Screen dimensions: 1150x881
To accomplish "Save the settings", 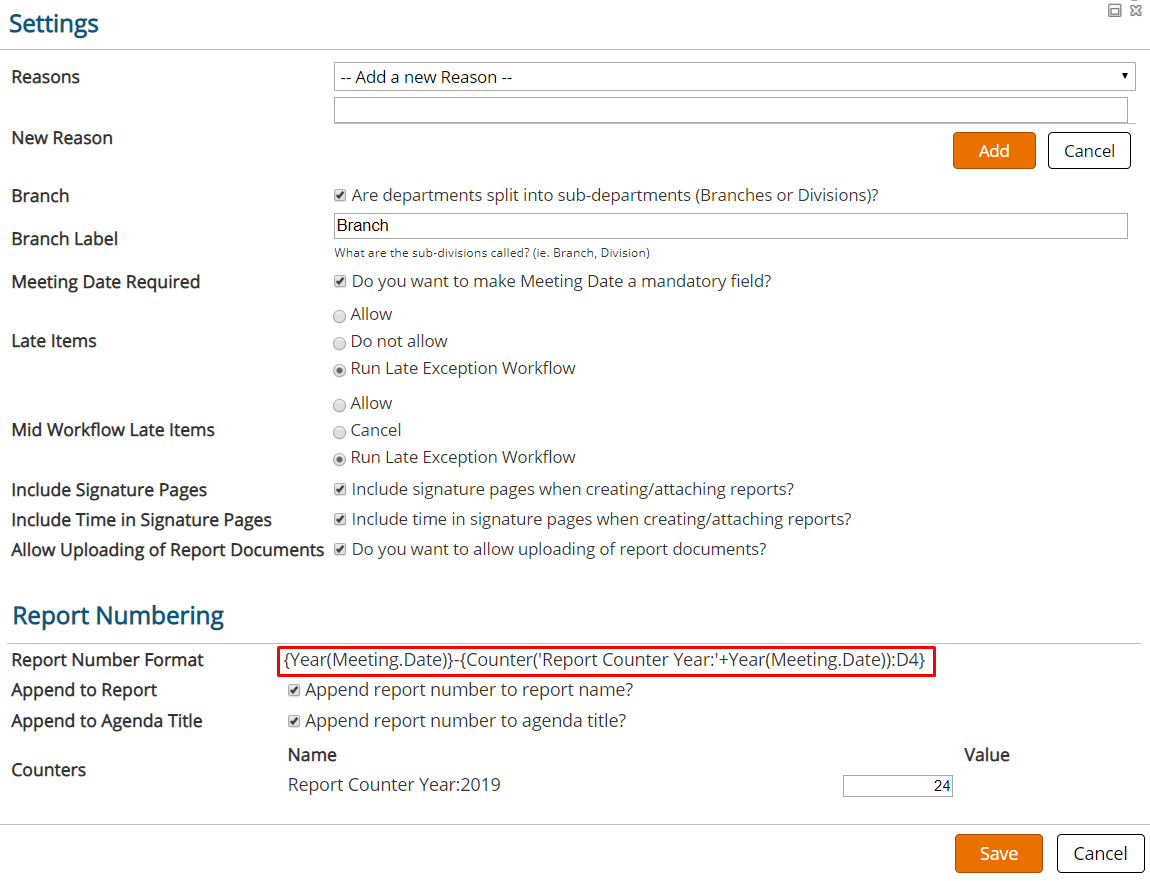I will click(998, 853).
